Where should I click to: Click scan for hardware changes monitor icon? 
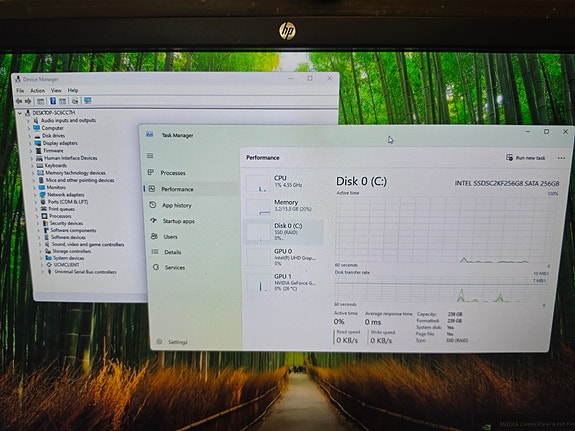[x=87, y=101]
